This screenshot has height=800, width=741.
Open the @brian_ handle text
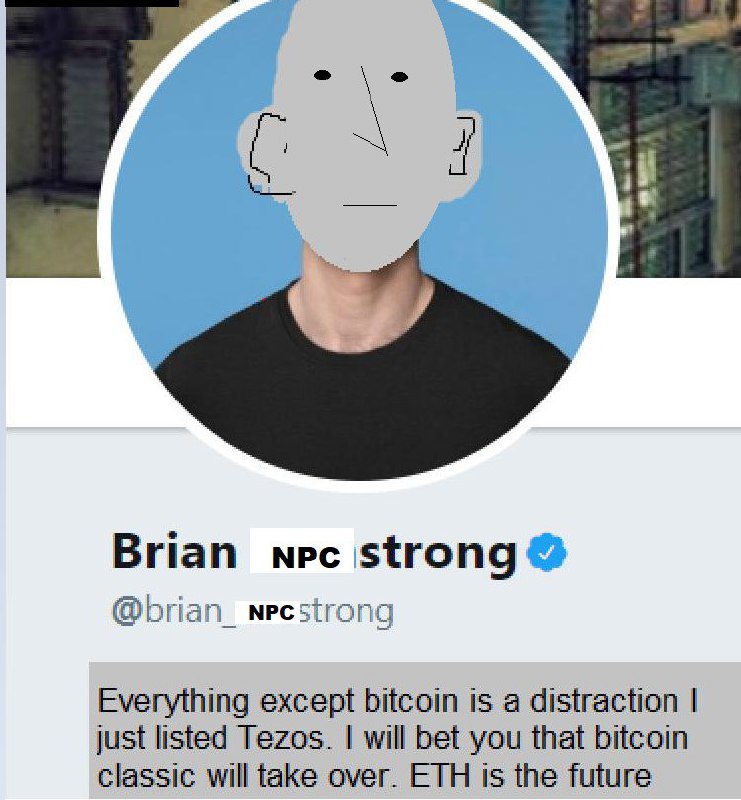point(174,611)
